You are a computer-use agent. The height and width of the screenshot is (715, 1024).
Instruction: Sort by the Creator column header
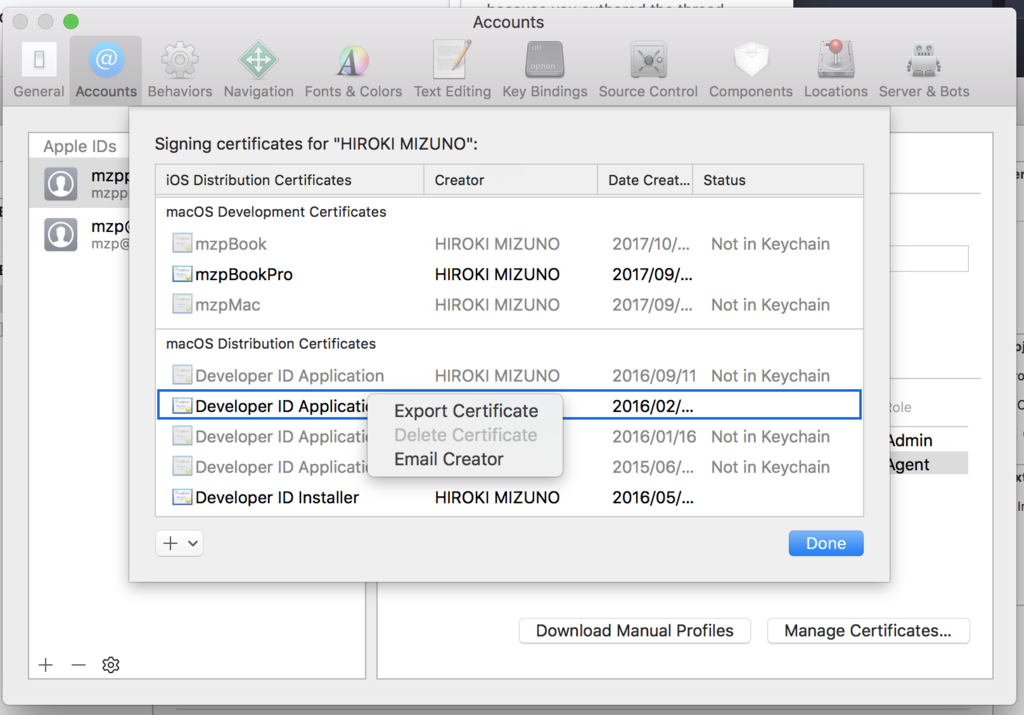[511, 180]
